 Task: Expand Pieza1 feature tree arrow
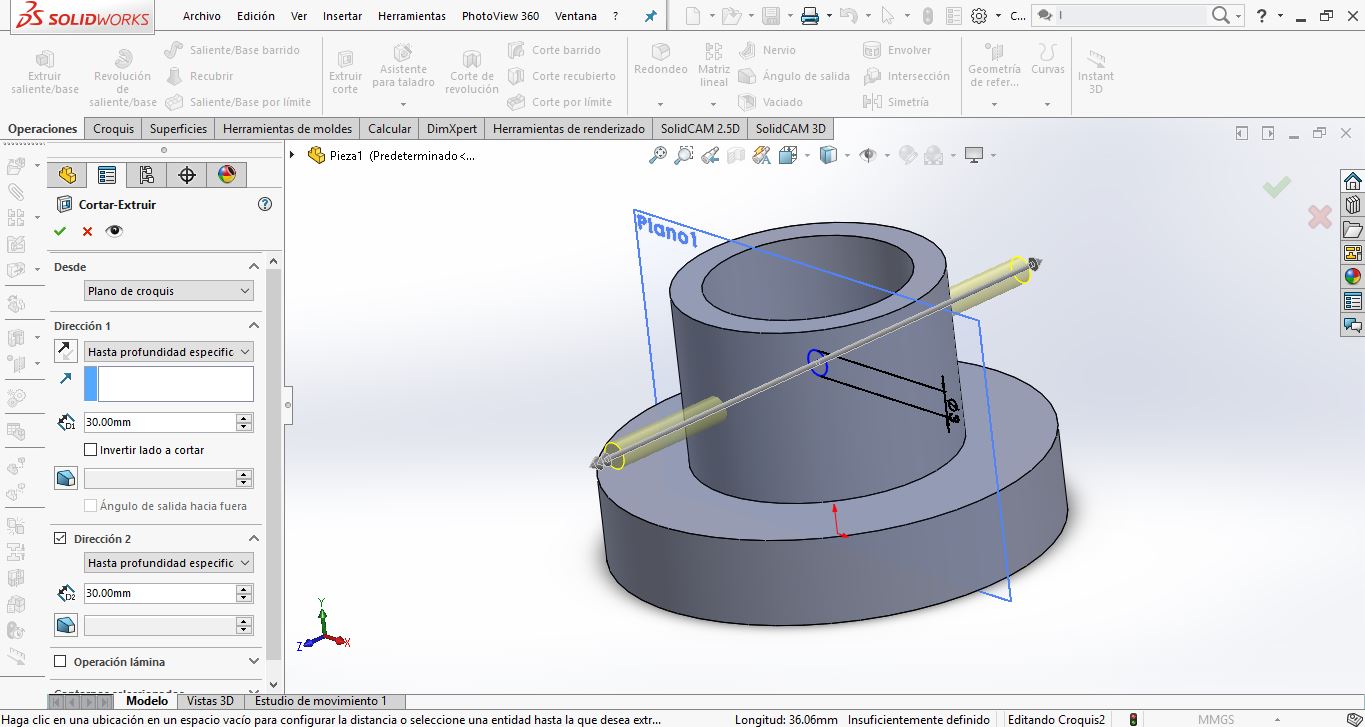pyautogui.click(x=292, y=155)
